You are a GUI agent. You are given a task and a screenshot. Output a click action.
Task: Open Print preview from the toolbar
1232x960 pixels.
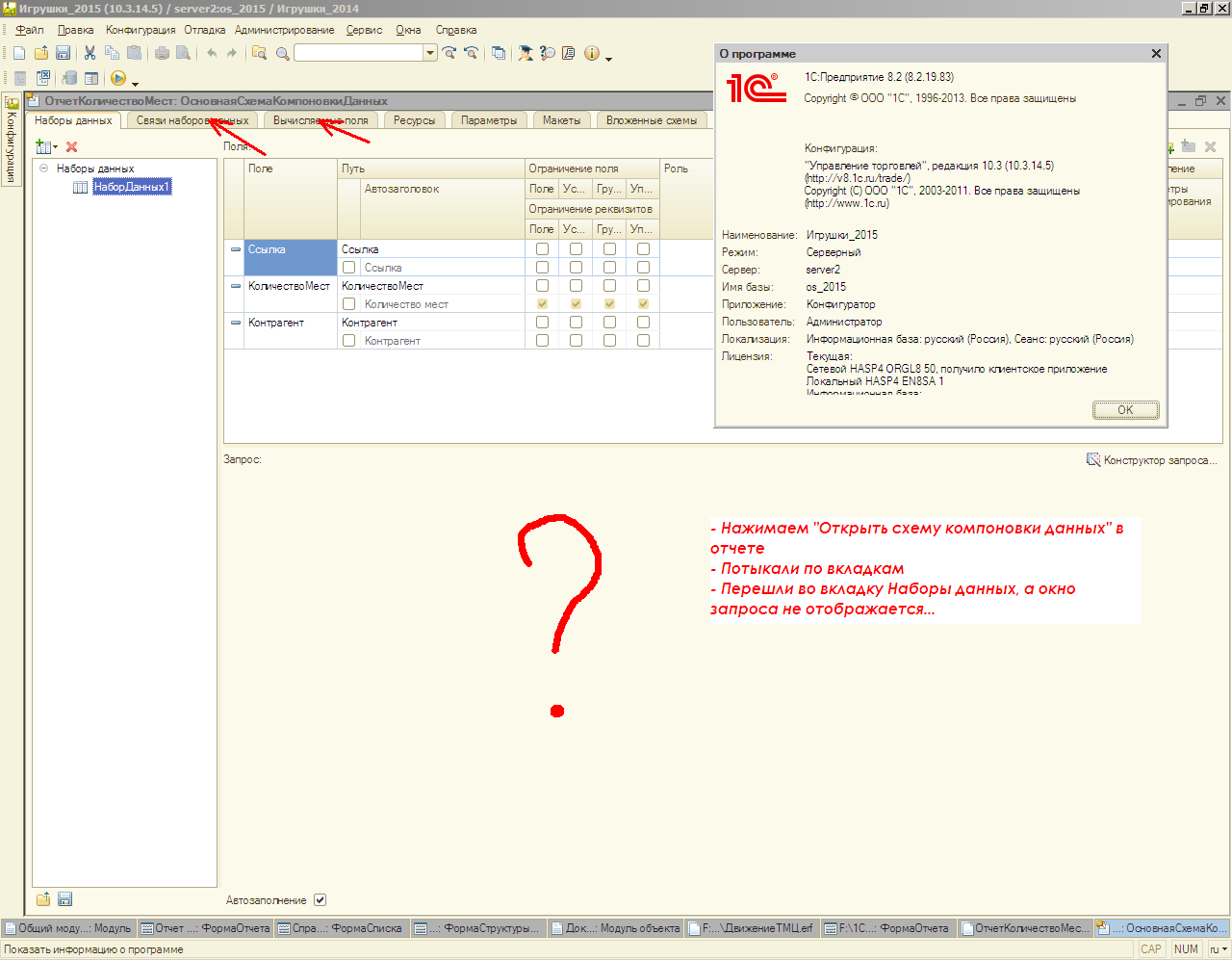(x=183, y=53)
